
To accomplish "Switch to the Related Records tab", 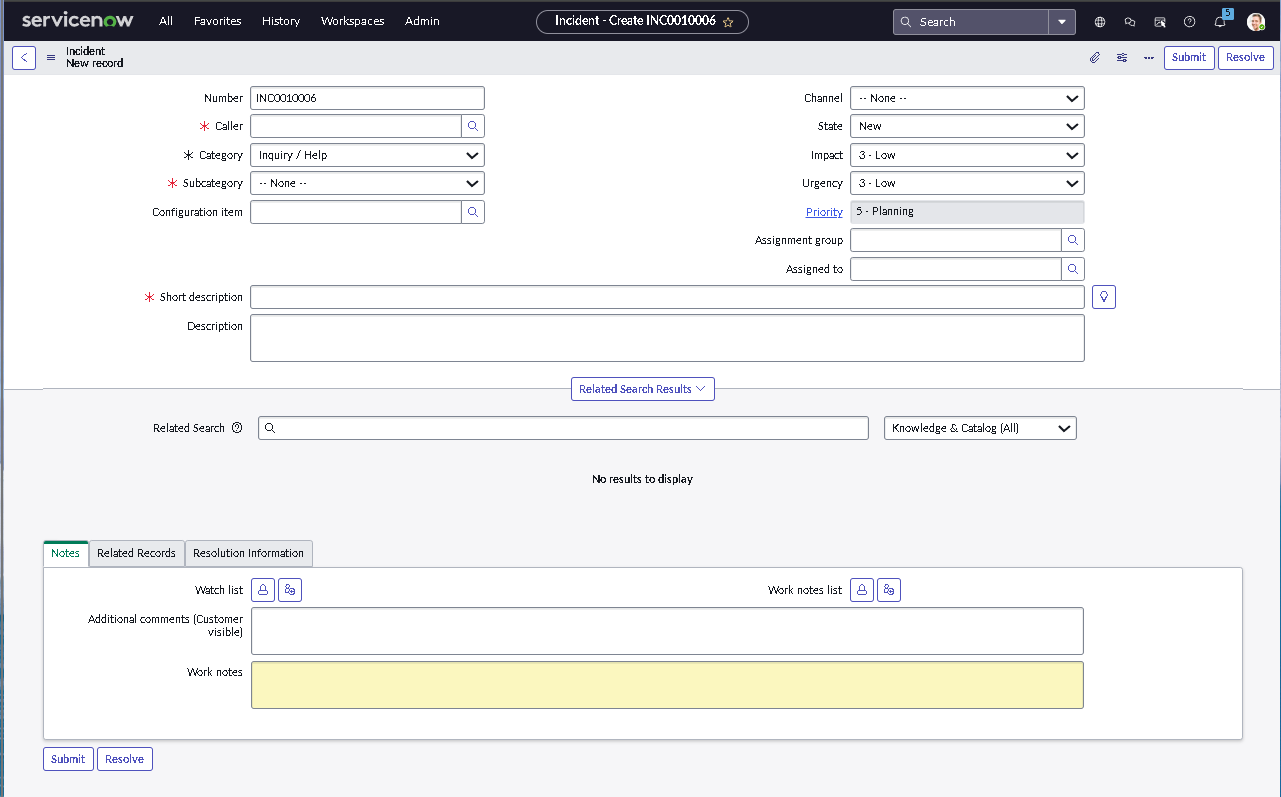I will (x=136, y=553).
